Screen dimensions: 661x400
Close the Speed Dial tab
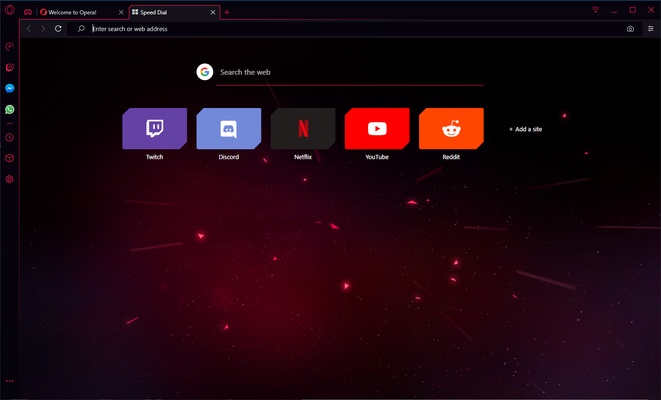click(x=213, y=12)
